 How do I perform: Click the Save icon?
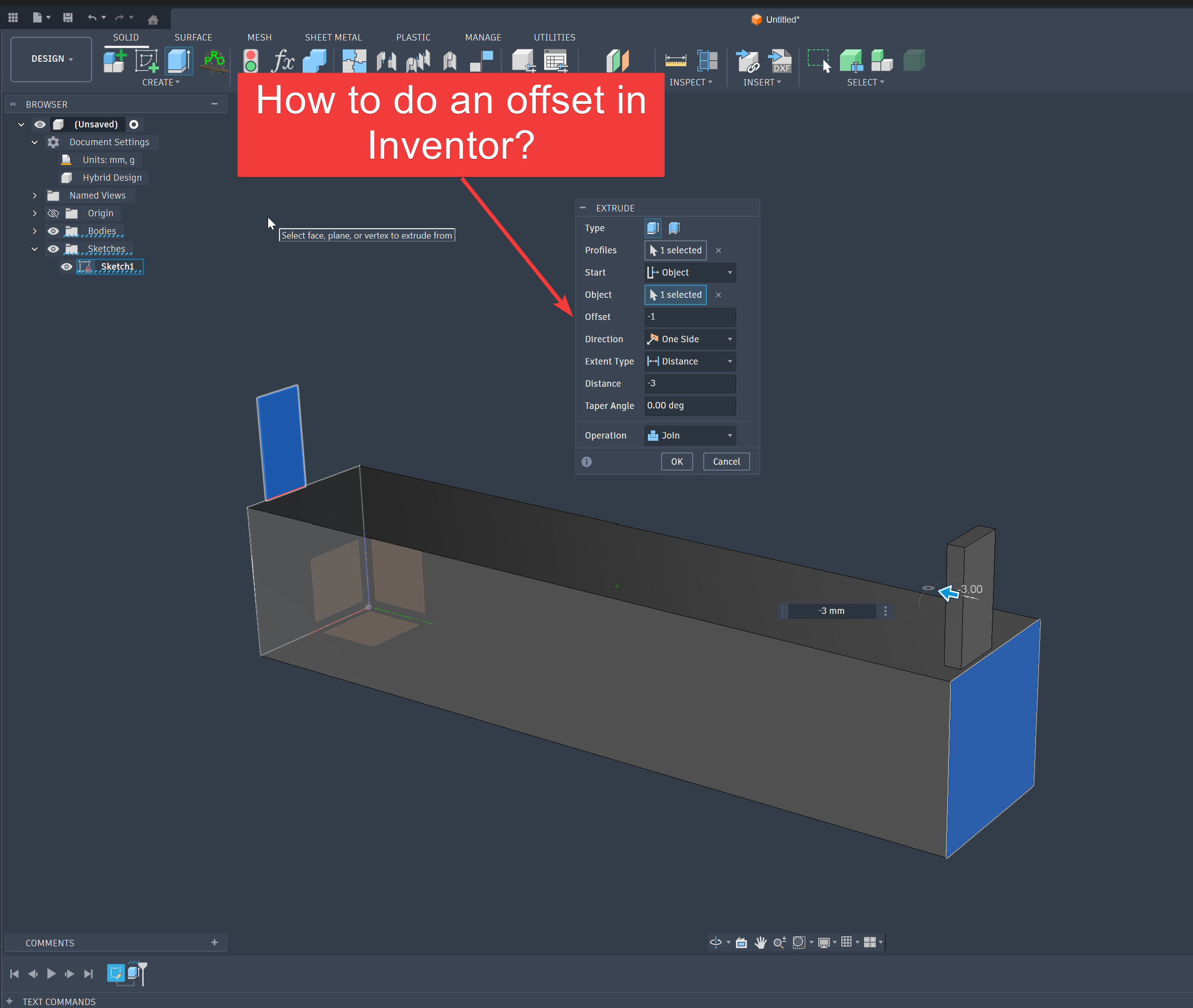(x=68, y=18)
